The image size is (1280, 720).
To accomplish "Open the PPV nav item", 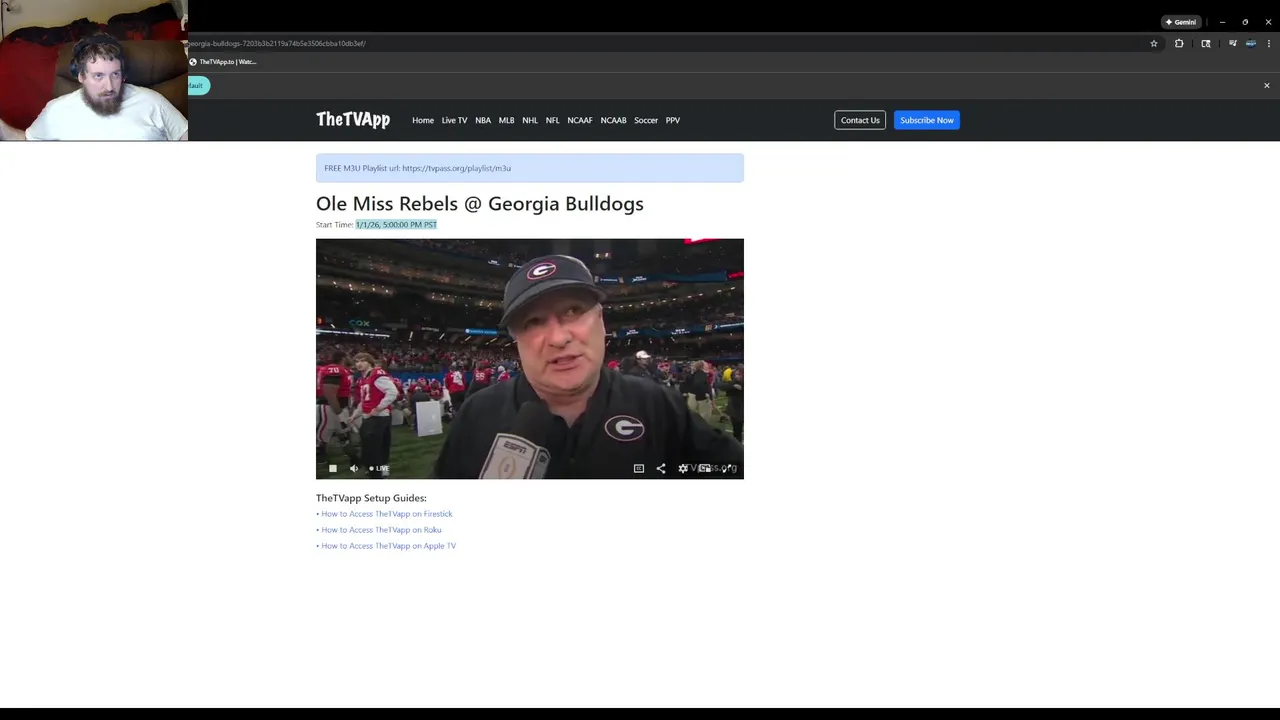I will [x=673, y=120].
